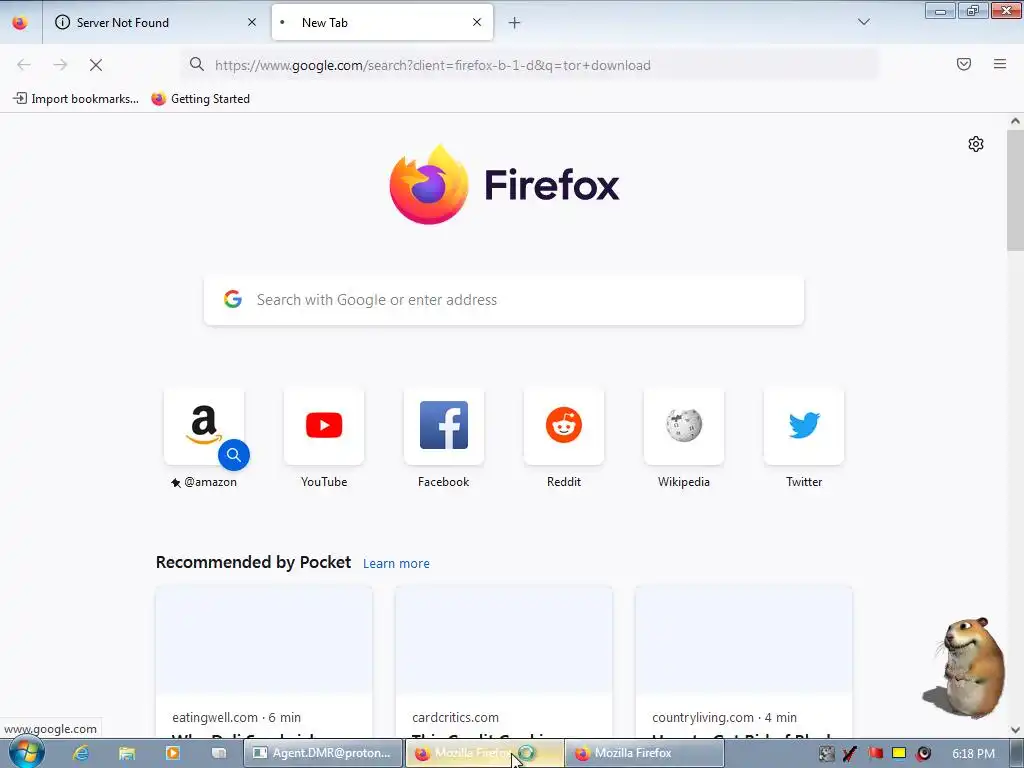Click the Recommended by Pocket heading
Viewport: 1024px width, 768px height.
point(253,562)
